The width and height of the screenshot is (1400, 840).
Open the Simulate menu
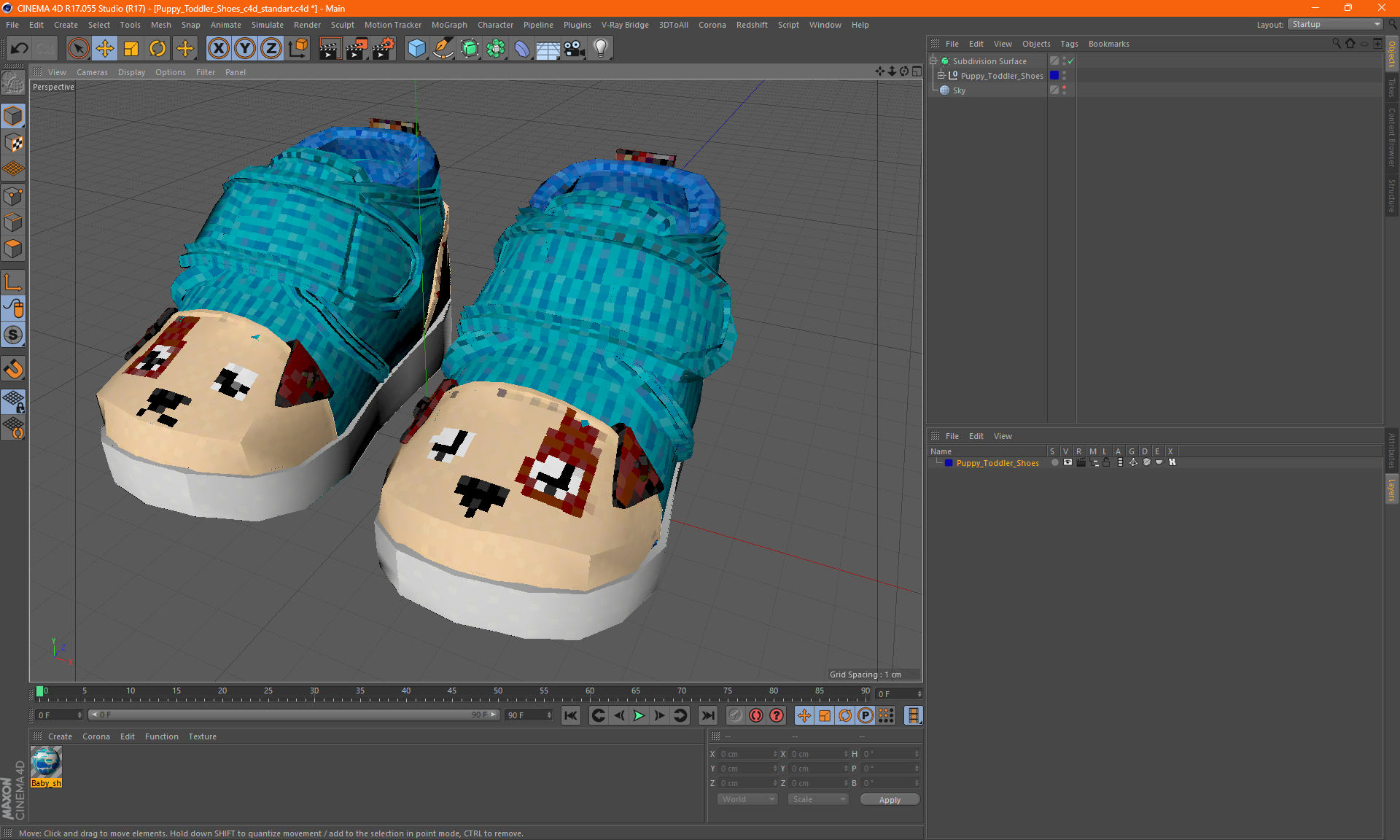coord(268,25)
